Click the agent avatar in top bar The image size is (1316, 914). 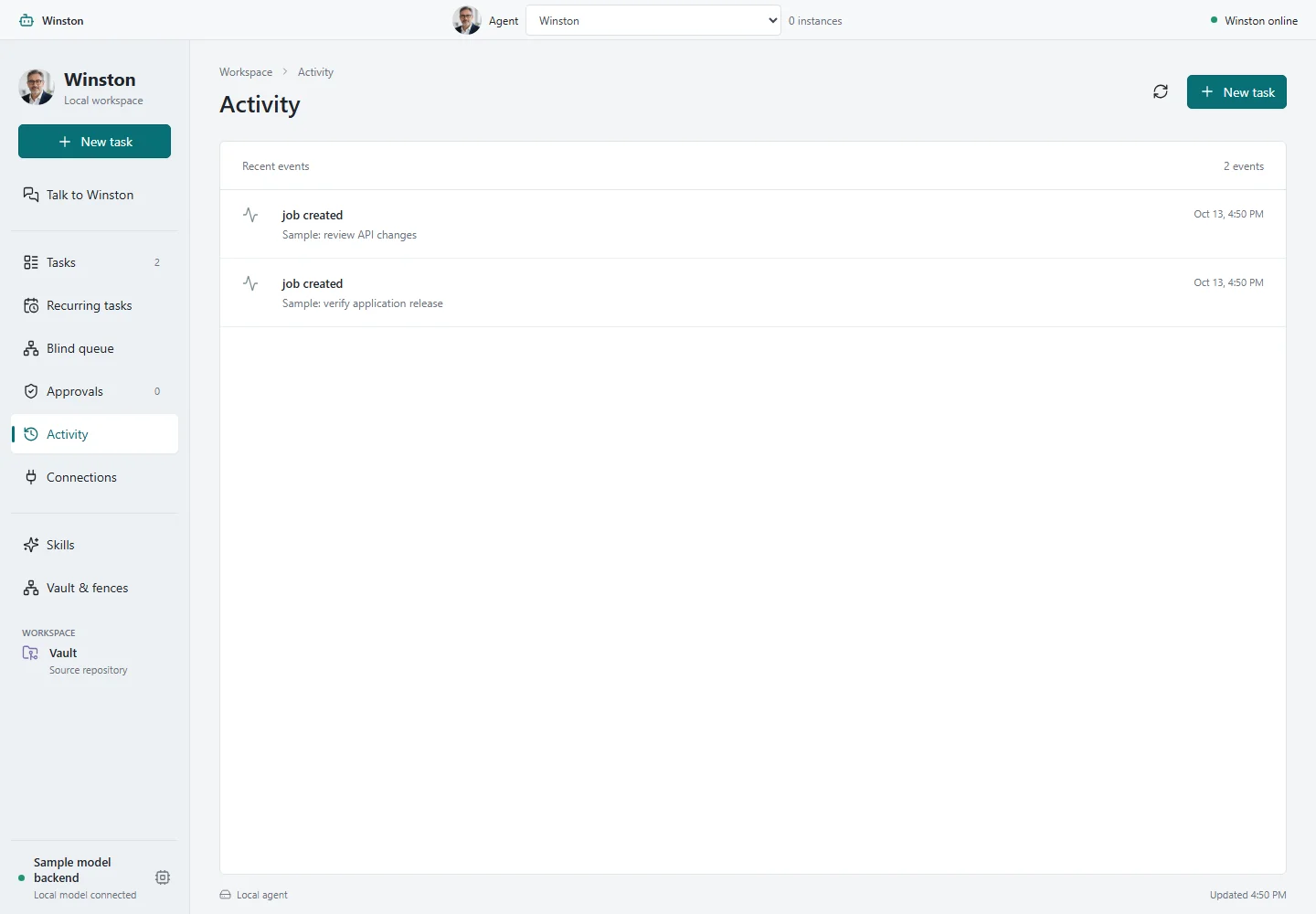[467, 20]
